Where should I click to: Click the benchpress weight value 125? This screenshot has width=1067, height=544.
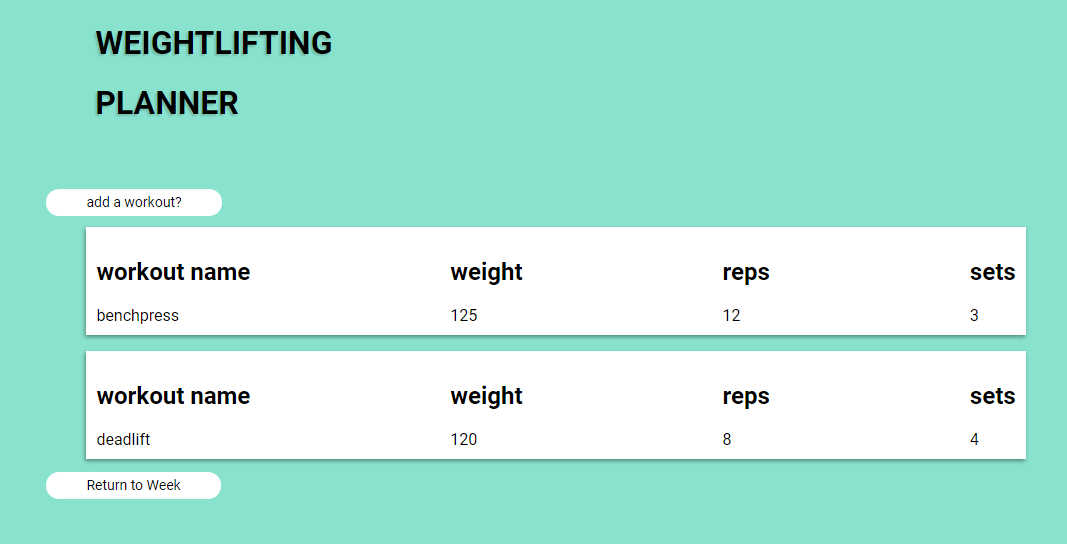[464, 316]
